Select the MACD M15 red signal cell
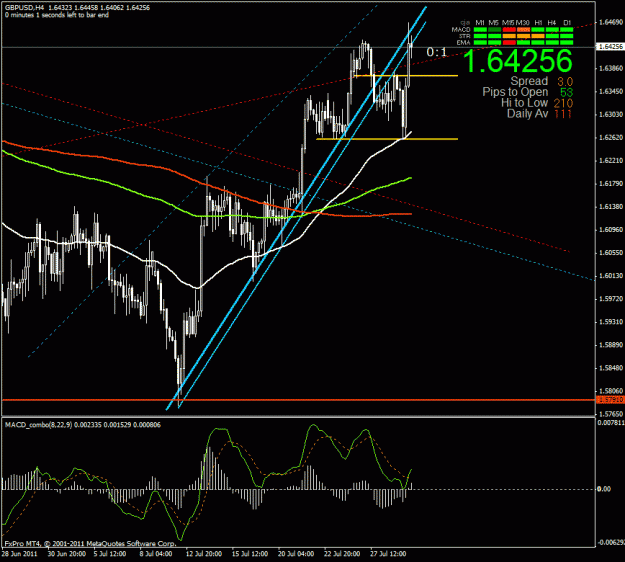This screenshot has width=625, height=562. 509,29
